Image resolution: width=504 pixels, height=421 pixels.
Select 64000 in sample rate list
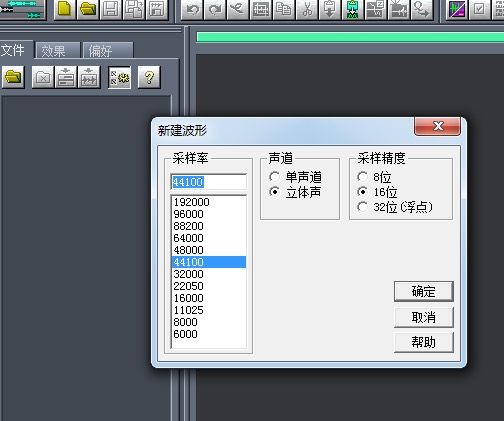[209, 238]
